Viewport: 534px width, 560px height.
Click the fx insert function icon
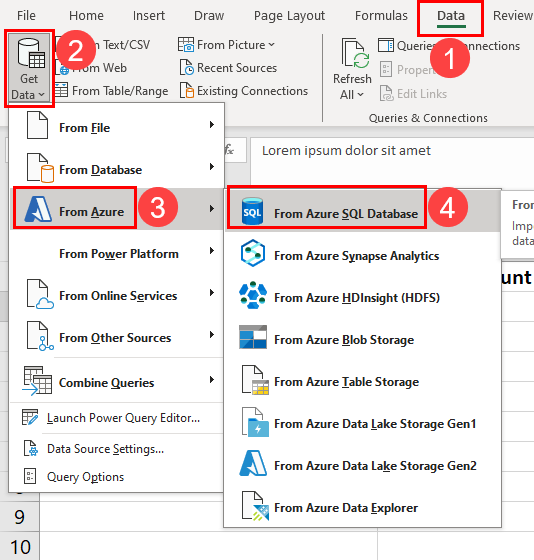[229, 150]
